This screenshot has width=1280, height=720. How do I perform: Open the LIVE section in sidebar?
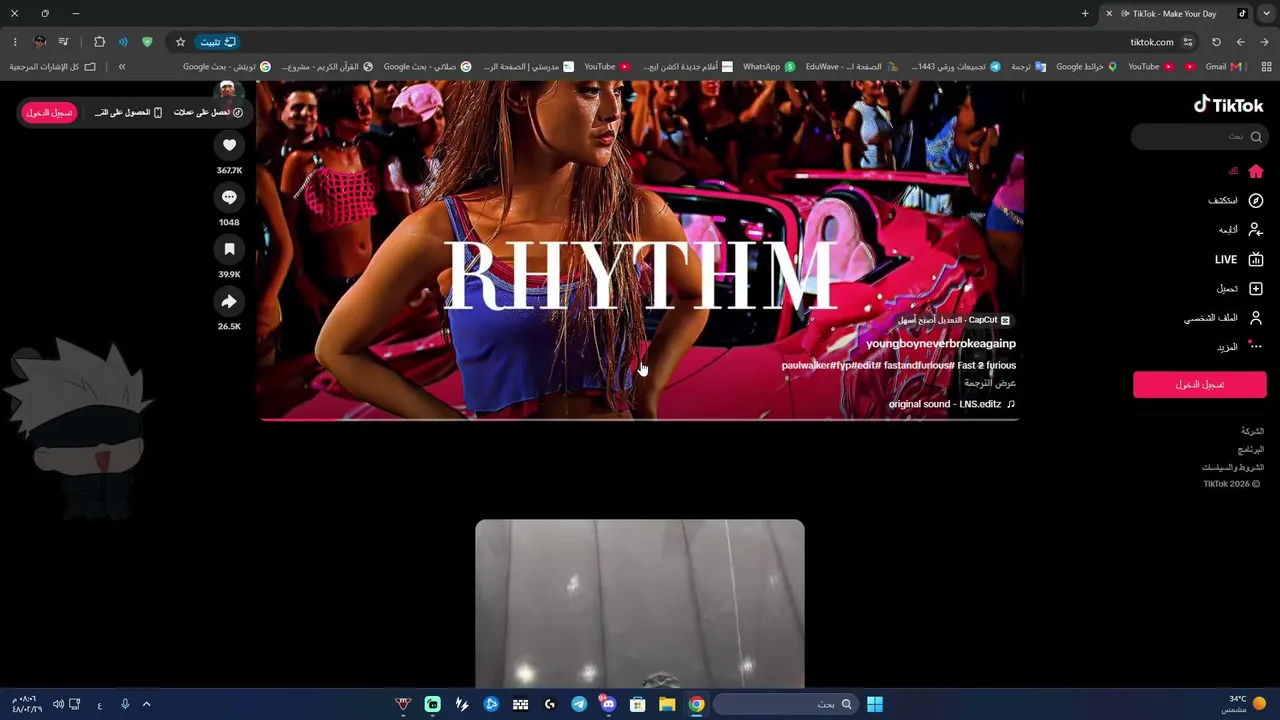point(1239,259)
